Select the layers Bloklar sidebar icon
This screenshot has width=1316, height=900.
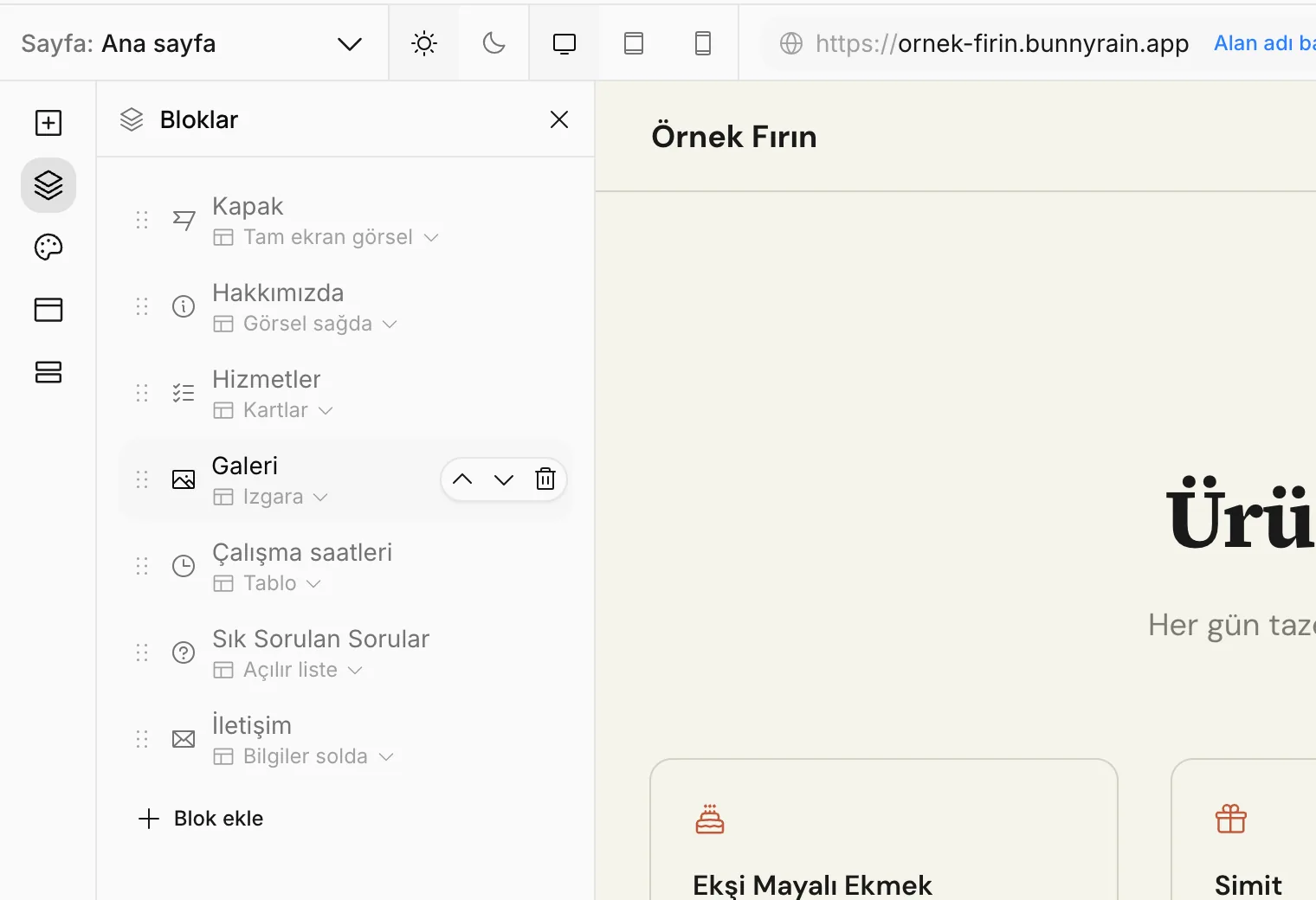click(48, 185)
